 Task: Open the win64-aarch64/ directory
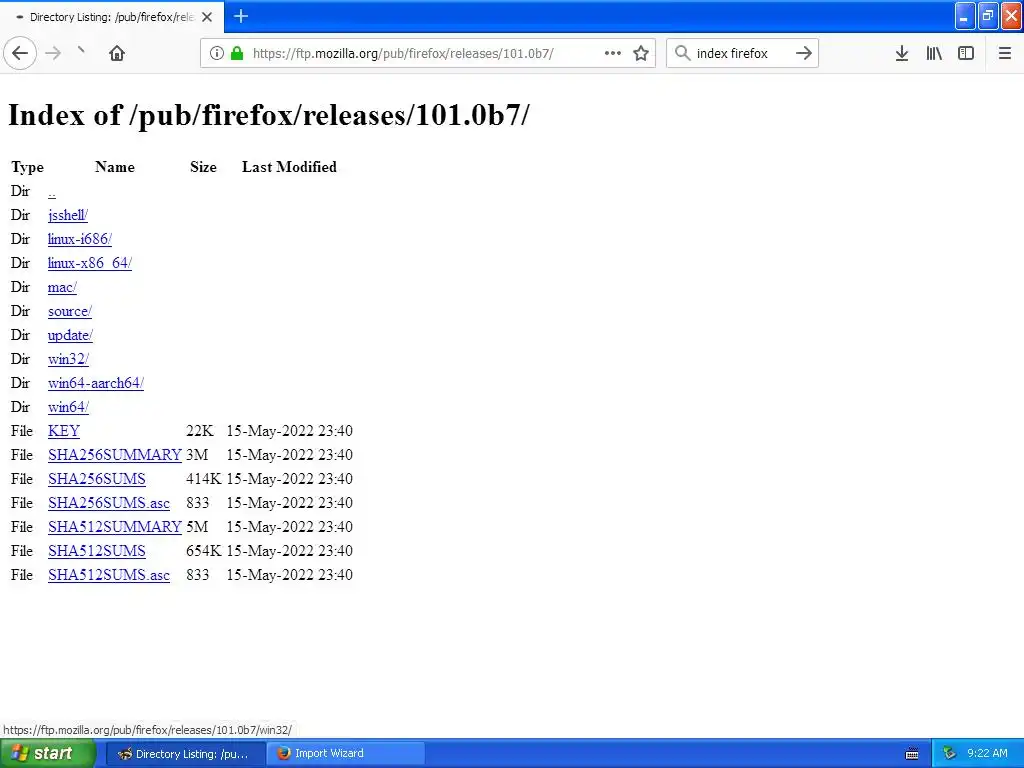point(95,383)
